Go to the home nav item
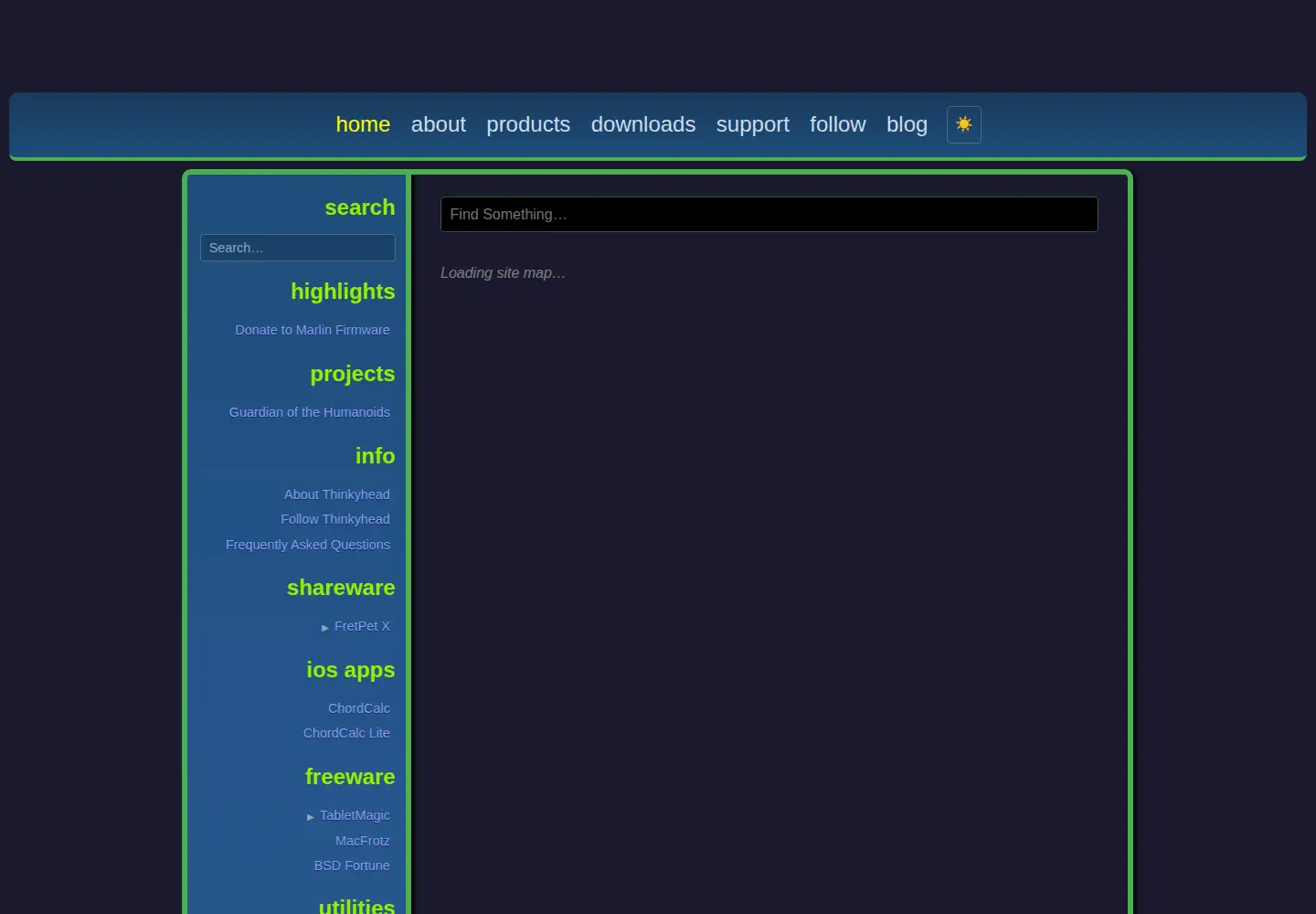 click(x=363, y=124)
